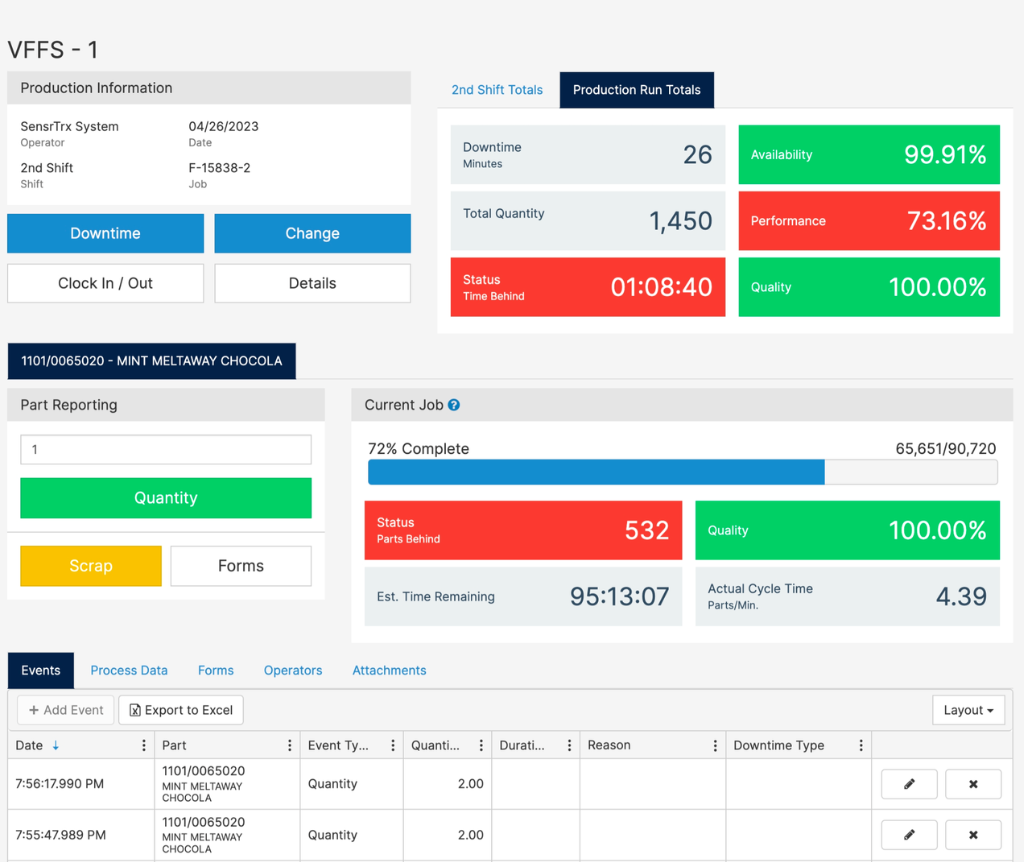View the 2nd Shift Totals tab
The image size is (1024, 862).
pyautogui.click(x=497, y=89)
